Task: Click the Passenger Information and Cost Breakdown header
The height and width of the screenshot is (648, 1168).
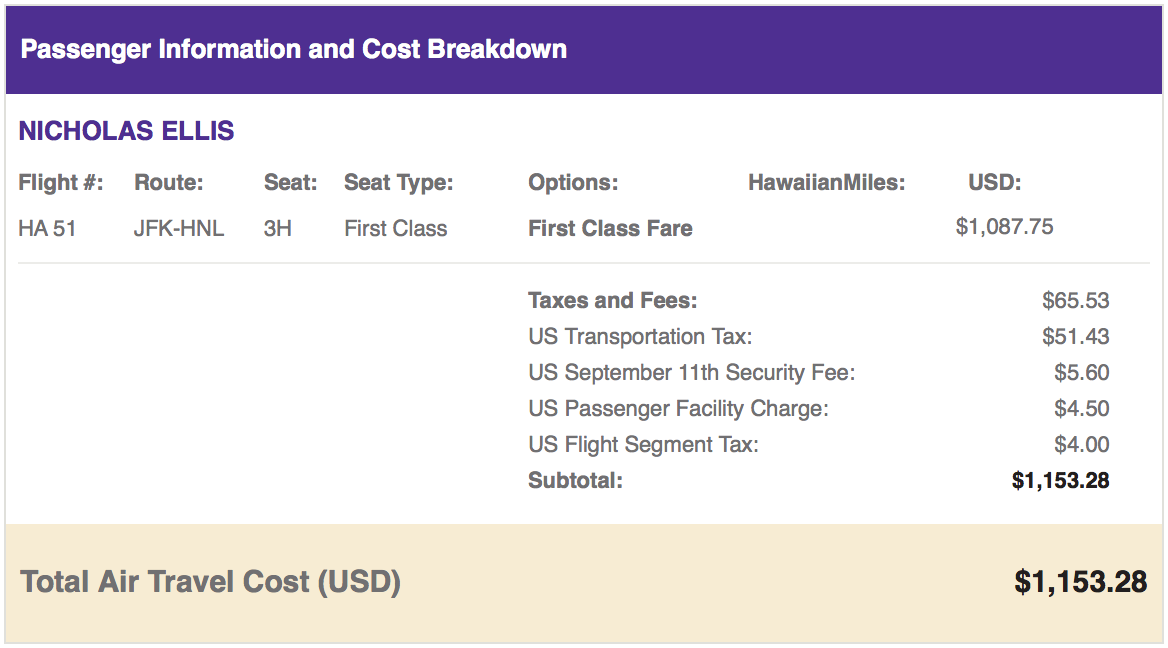Action: 294,49
